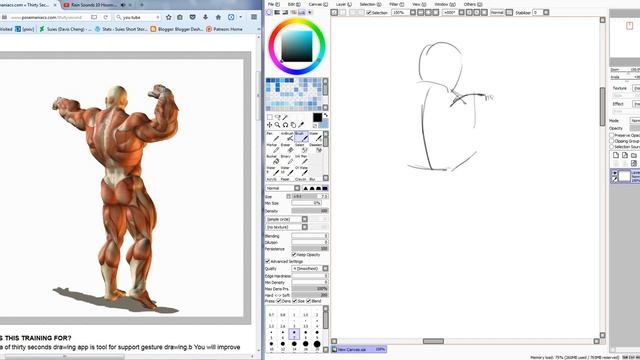
Task: Open the layer Texture dropdown
Action: 636,88
